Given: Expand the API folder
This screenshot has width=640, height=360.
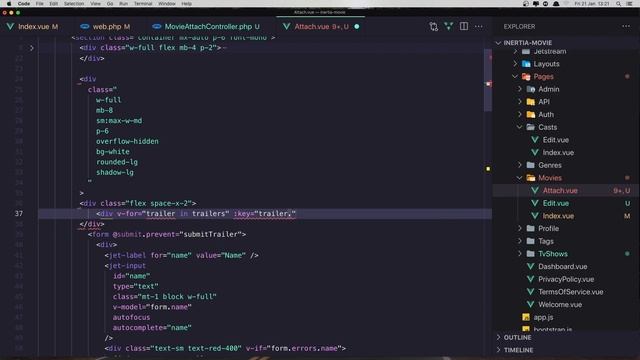Looking at the screenshot, I should tap(520, 102).
